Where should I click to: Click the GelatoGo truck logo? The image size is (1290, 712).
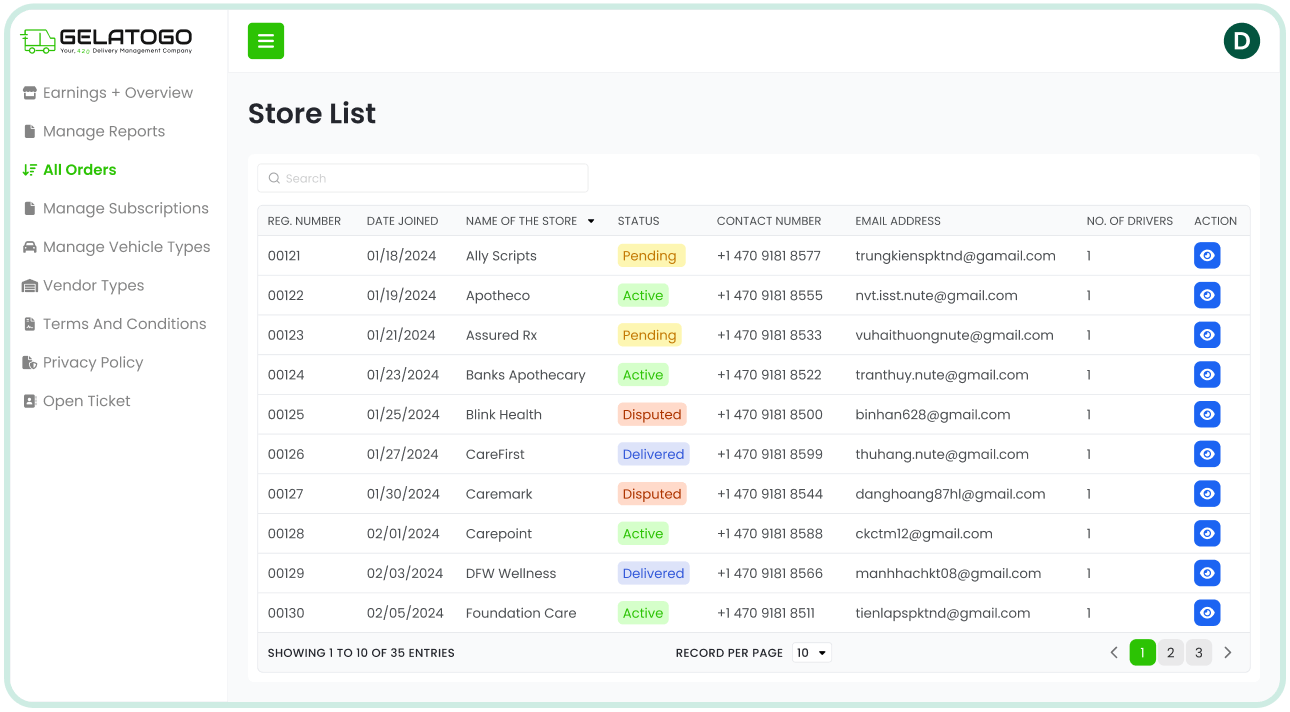[x=38, y=41]
